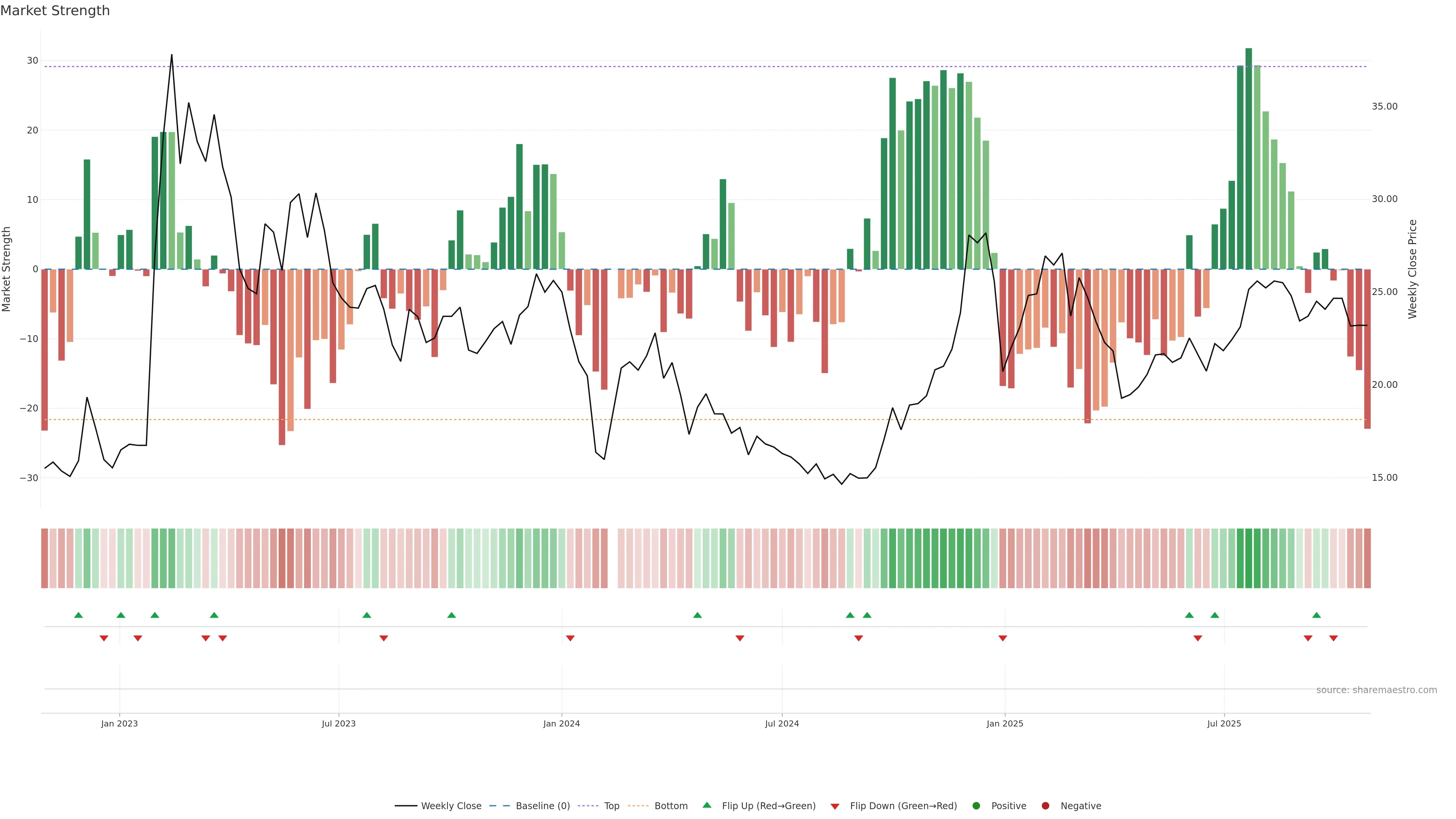This screenshot has width=1456, height=819.
Task: Click the Bottom legend line icon
Action: [638, 806]
